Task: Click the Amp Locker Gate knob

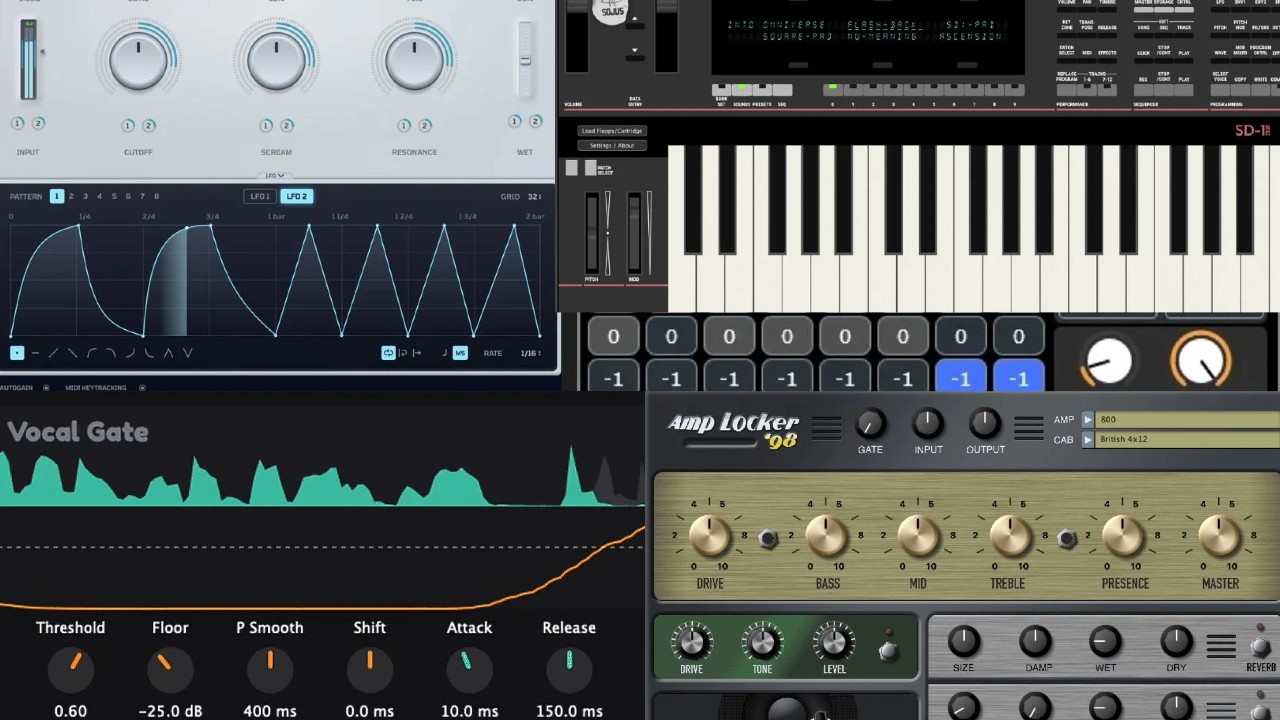Action: 870,424
